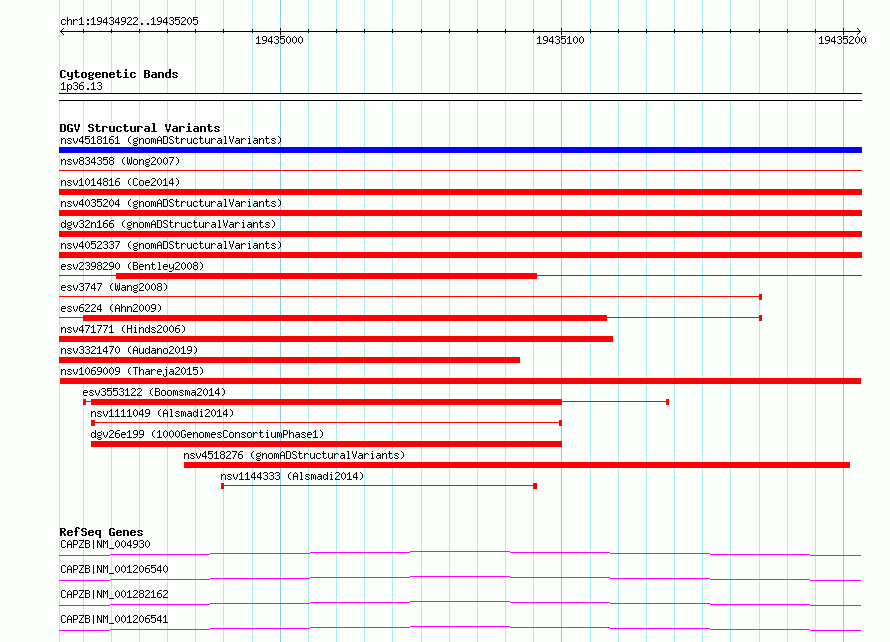
Task: Click the esv2398290 (Bentley2008) label
Action: click(132, 266)
